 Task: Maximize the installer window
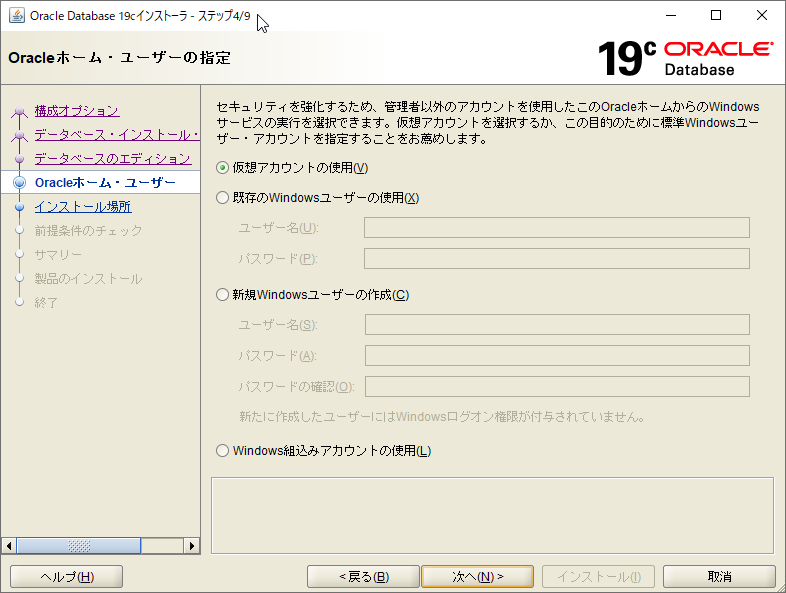pyautogui.click(x=716, y=16)
